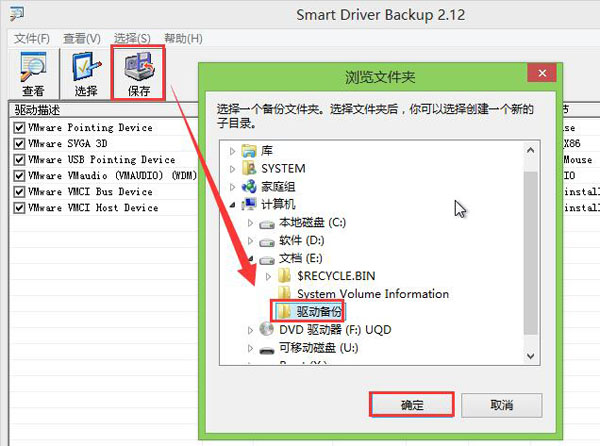600x446 pixels.
Task: Uncheck VMware SVGA 3D driver
Action: click(x=19, y=143)
